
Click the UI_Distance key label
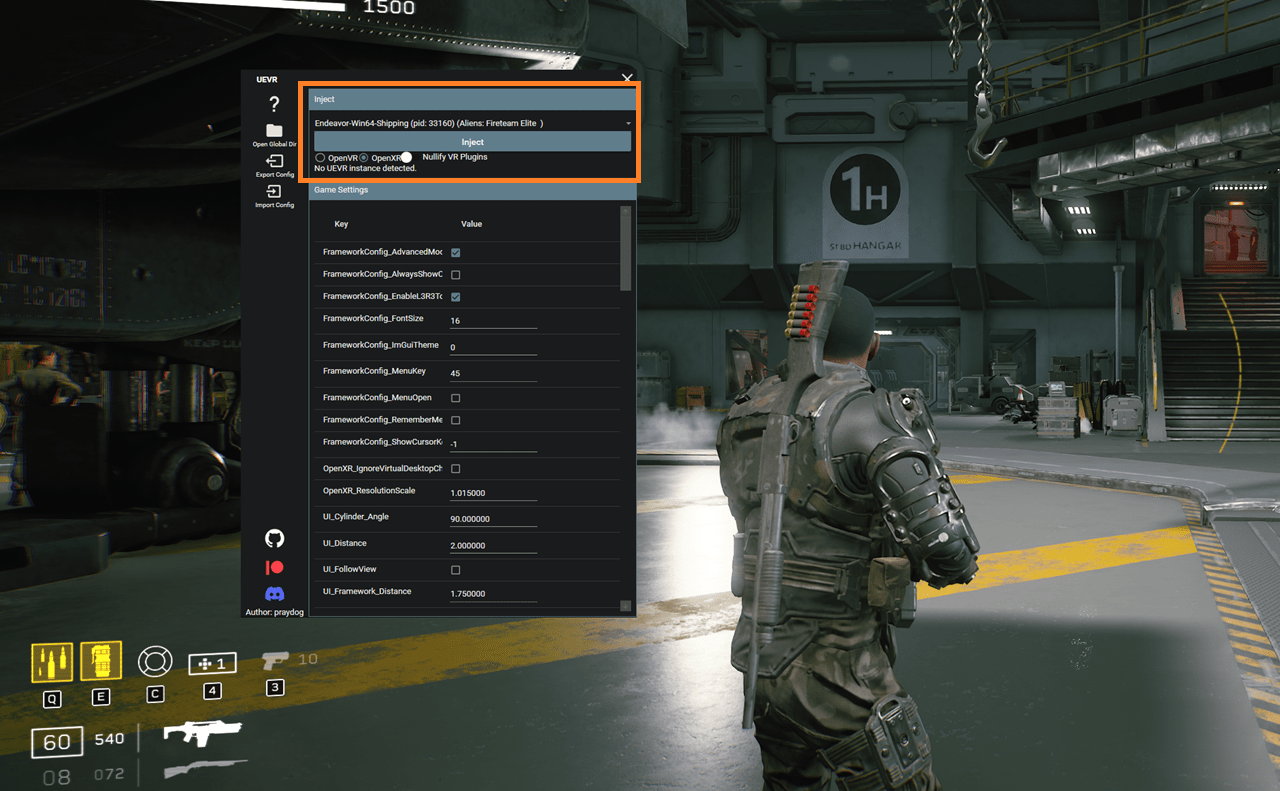click(345, 544)
